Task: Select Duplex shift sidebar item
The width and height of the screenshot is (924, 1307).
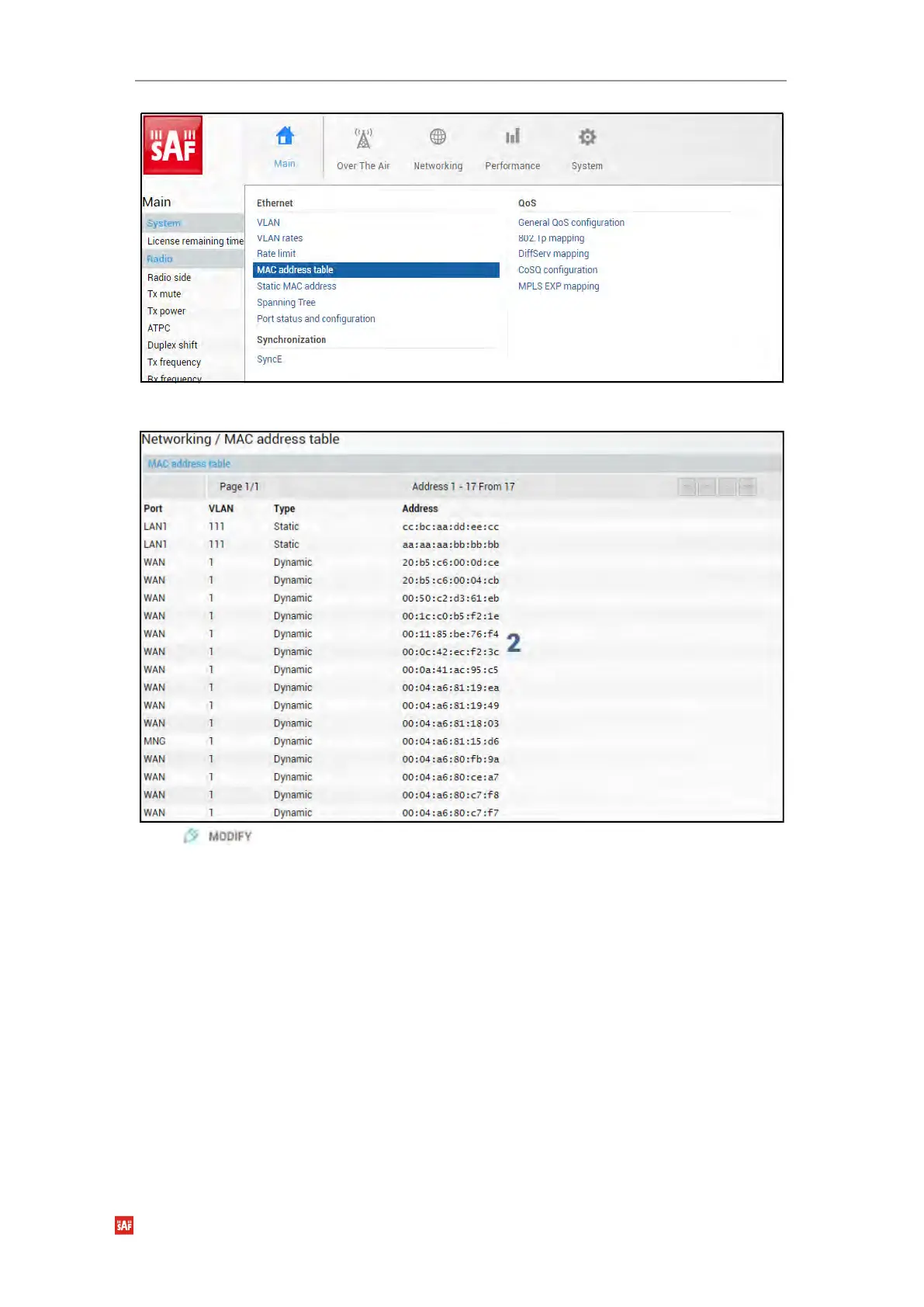Action: [x=172, y=345]
